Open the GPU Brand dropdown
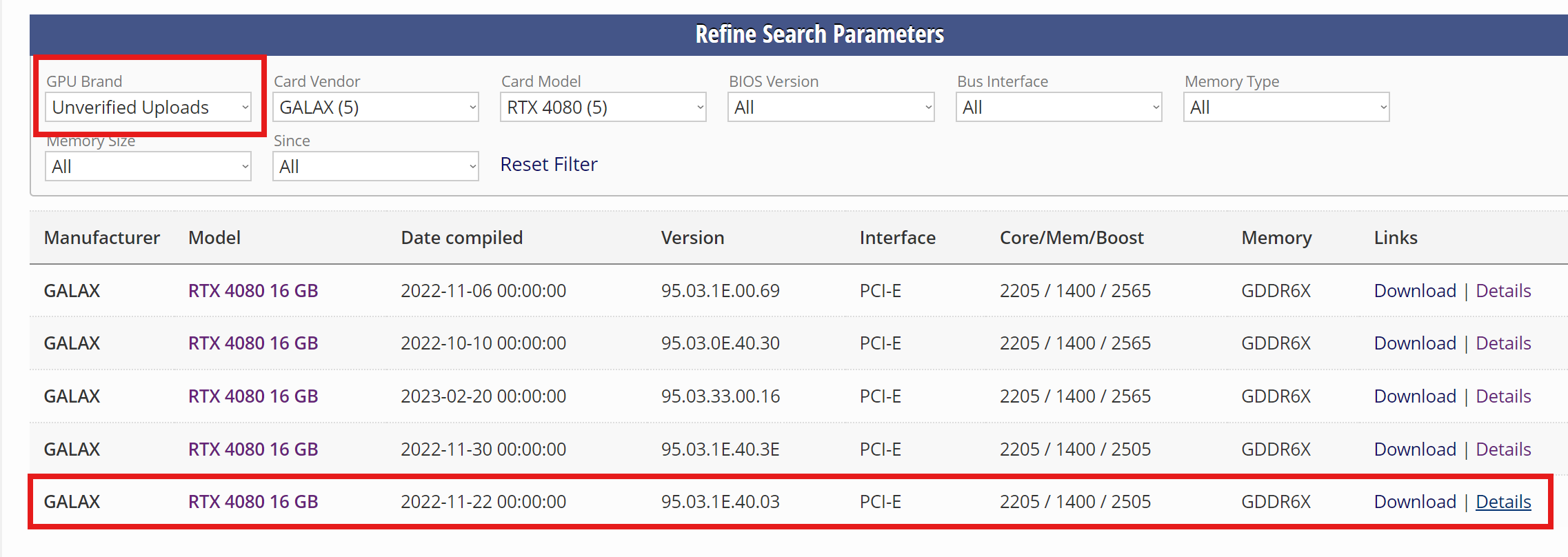Image resolution: width=1568 pixels, height=557 pixels. tap(148, 108)
